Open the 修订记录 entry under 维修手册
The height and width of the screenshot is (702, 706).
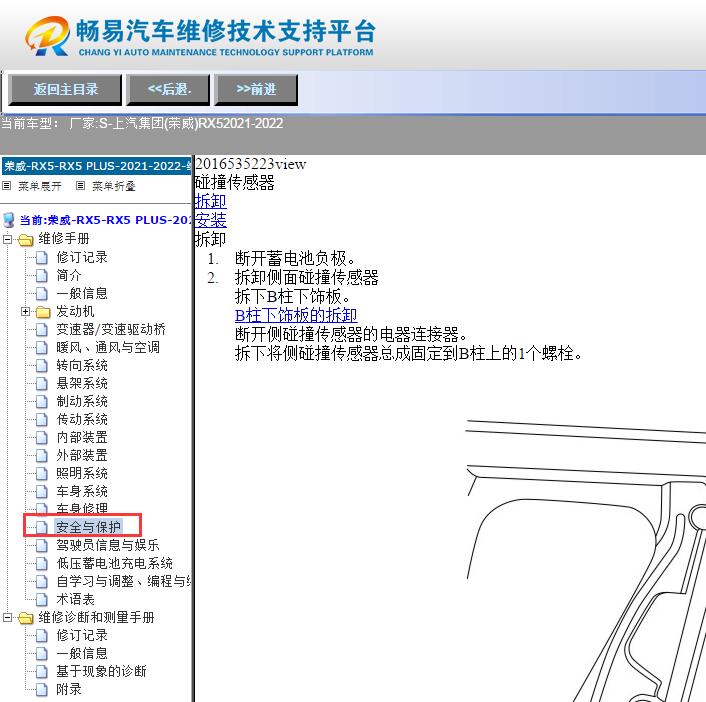82,258
